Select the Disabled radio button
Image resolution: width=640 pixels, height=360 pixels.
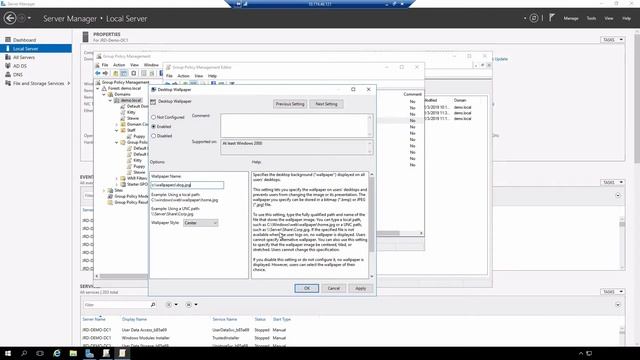click(154, 136)
